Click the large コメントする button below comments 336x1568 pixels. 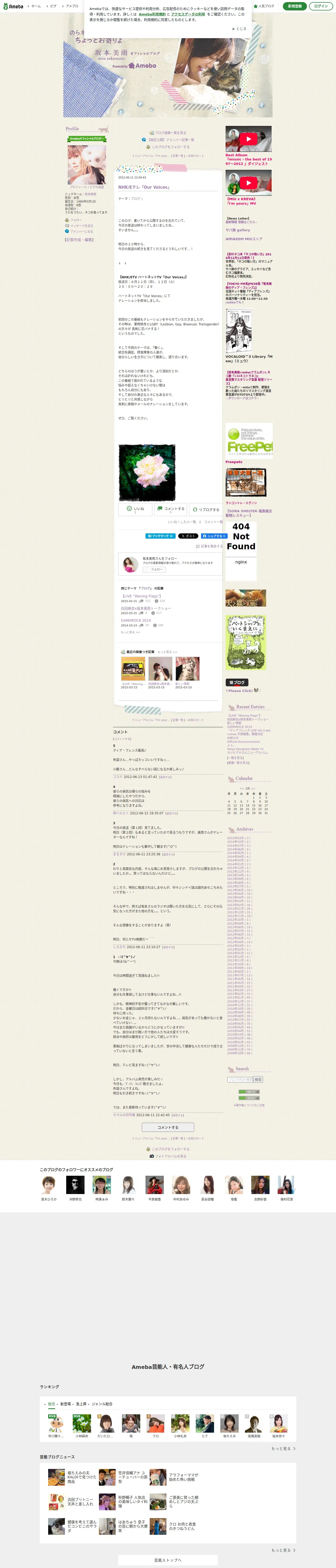[168, 1127]
